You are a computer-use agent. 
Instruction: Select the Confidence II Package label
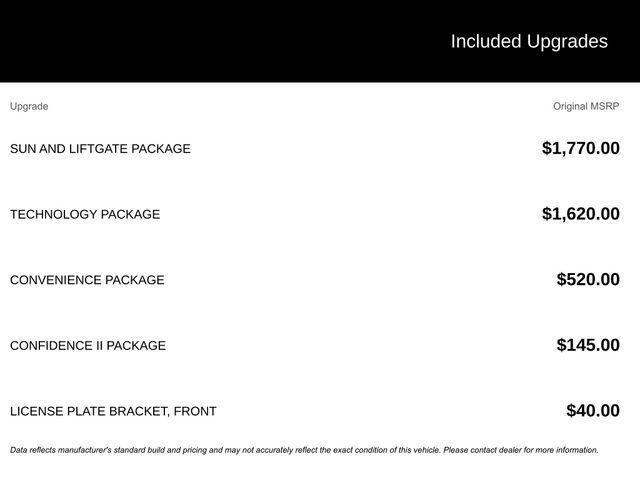(x=88, y=346)
